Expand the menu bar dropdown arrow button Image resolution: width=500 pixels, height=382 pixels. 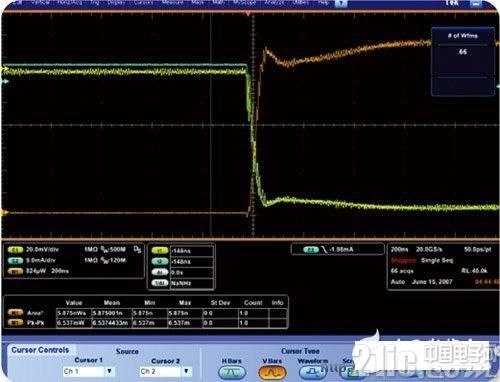coord(341,3)
